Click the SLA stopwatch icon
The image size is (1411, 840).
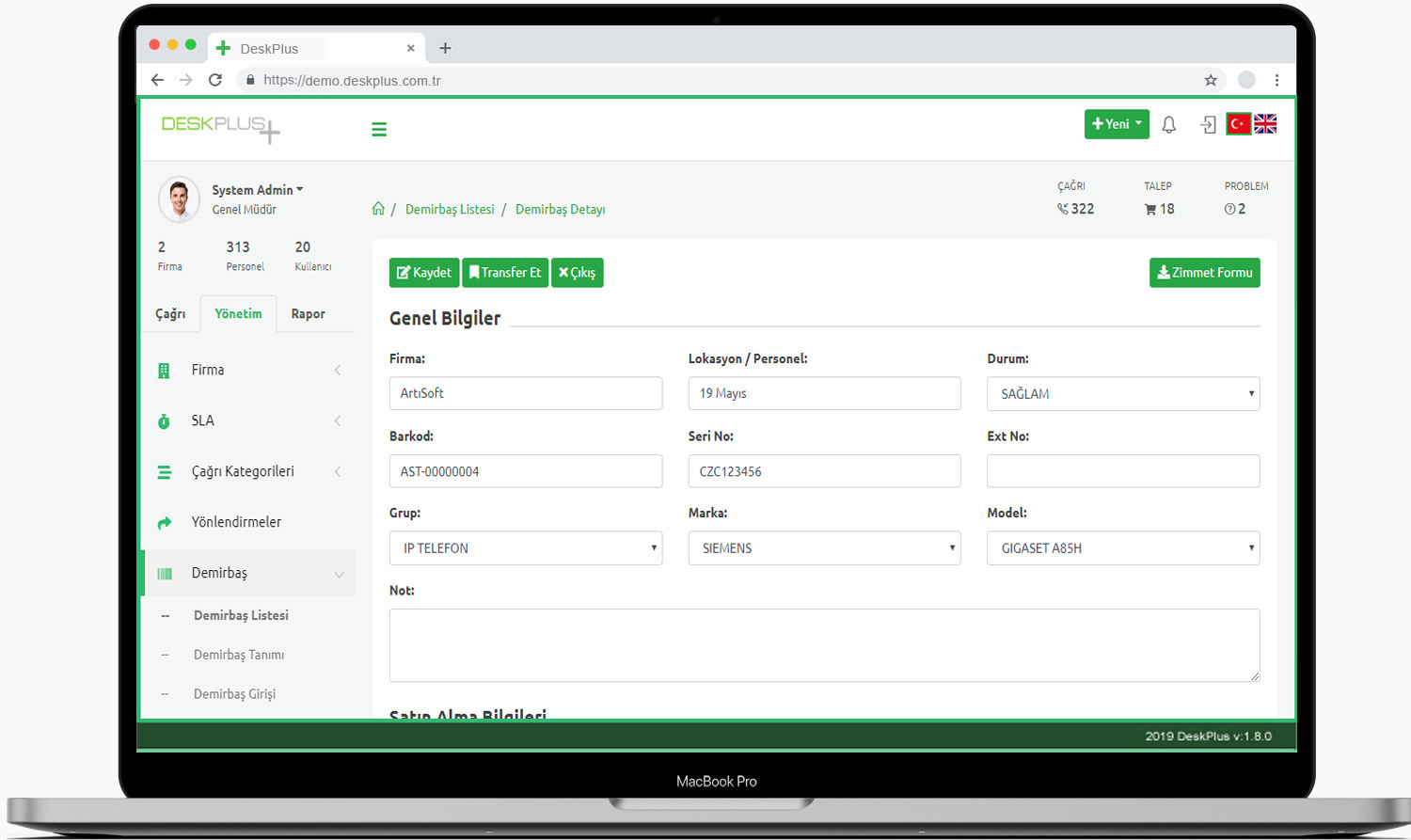tap(164, 421)
